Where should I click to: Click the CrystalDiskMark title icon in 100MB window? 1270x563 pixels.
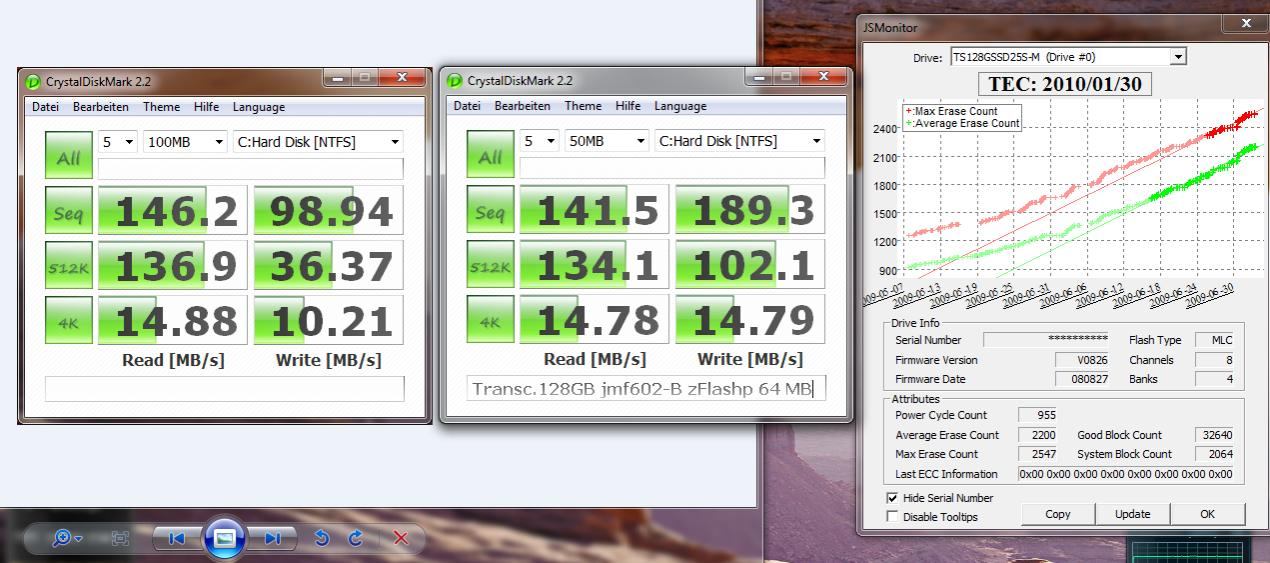pyautogui.click(x=33, y=82)
